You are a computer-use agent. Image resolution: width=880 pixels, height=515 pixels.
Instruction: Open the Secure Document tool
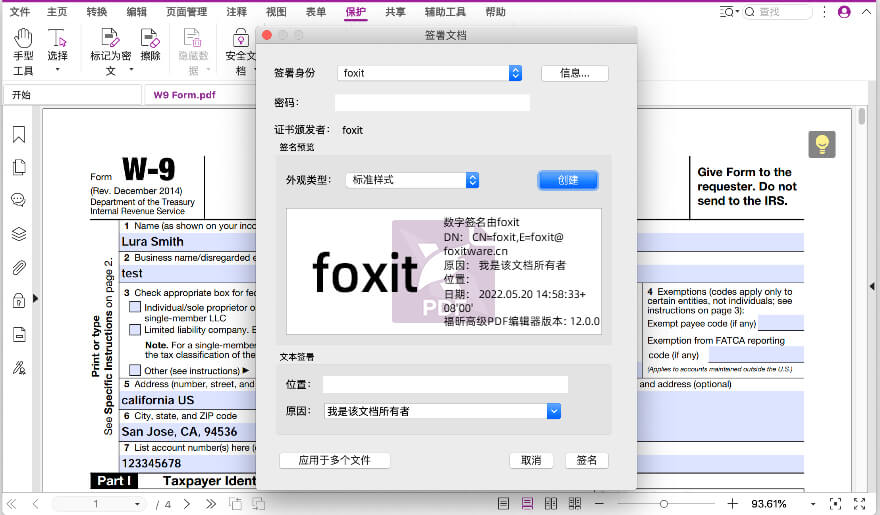(x=240, y=52)
